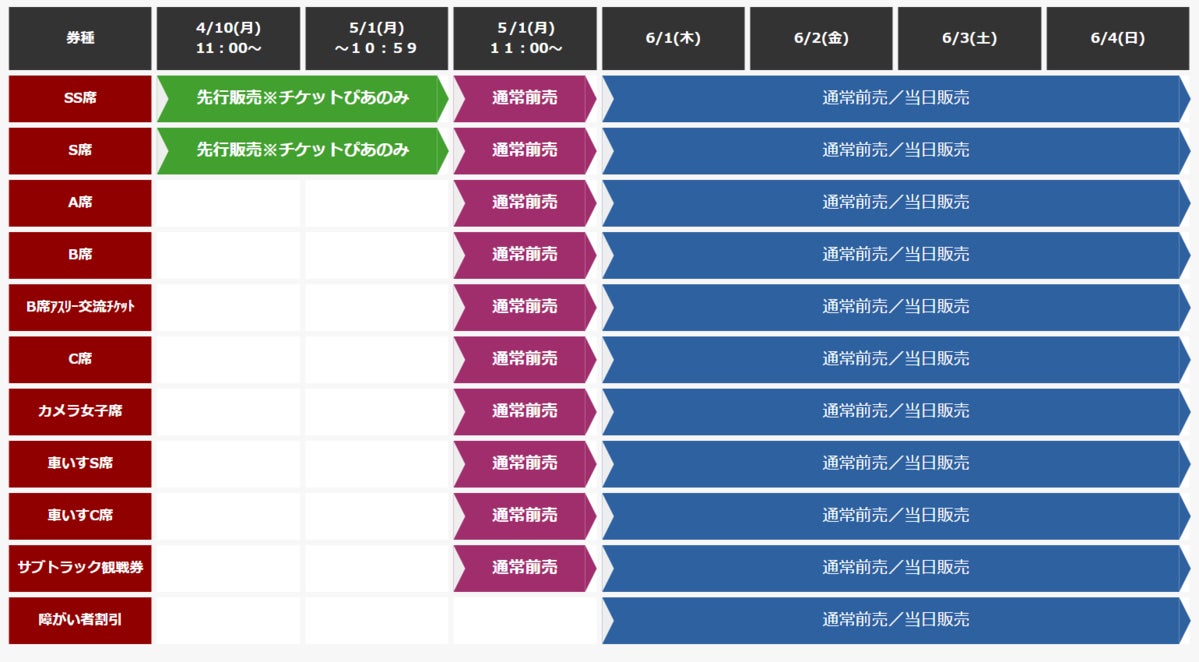Click the S席 row label
This screenshot has height=662, width=1199.
(80, 150)
